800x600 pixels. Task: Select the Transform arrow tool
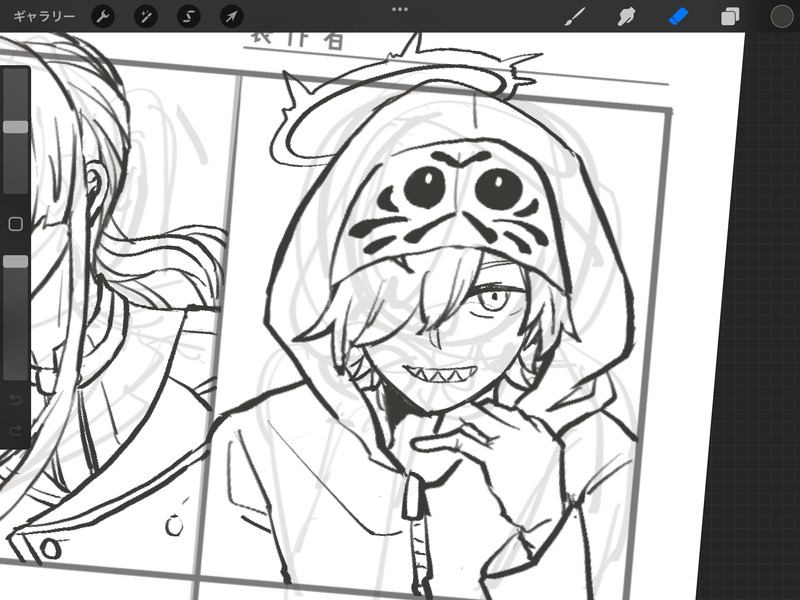tap(231, 17)
